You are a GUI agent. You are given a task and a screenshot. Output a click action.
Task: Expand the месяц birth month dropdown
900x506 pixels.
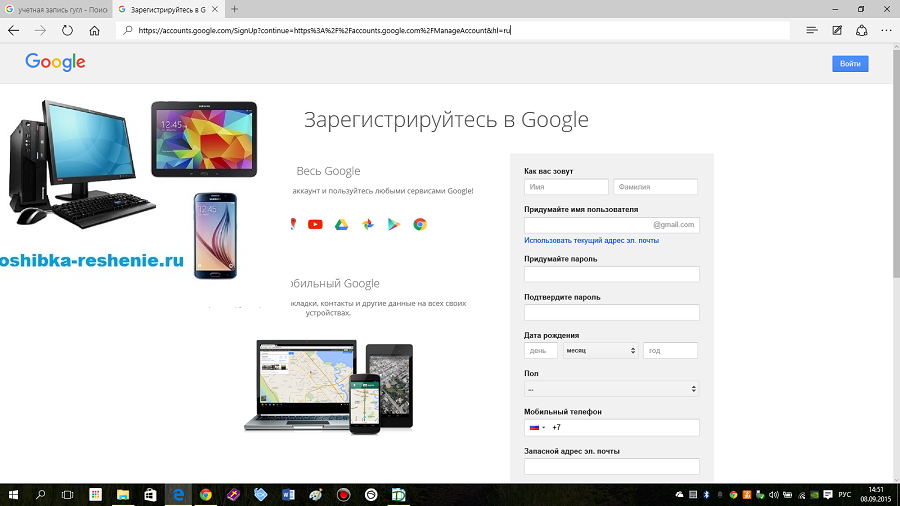[600, 351]
